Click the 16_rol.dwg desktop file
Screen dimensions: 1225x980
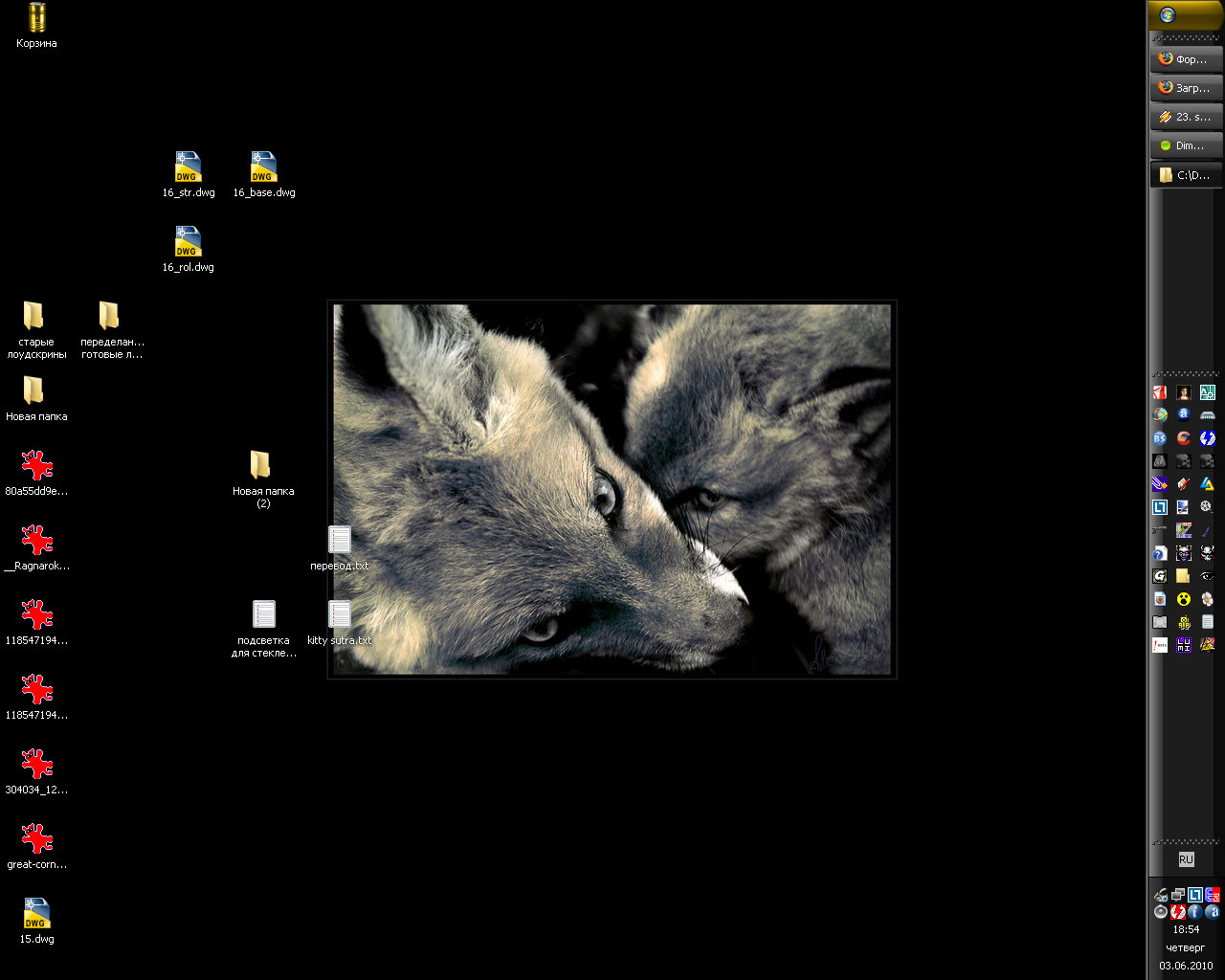coord(188,242)
